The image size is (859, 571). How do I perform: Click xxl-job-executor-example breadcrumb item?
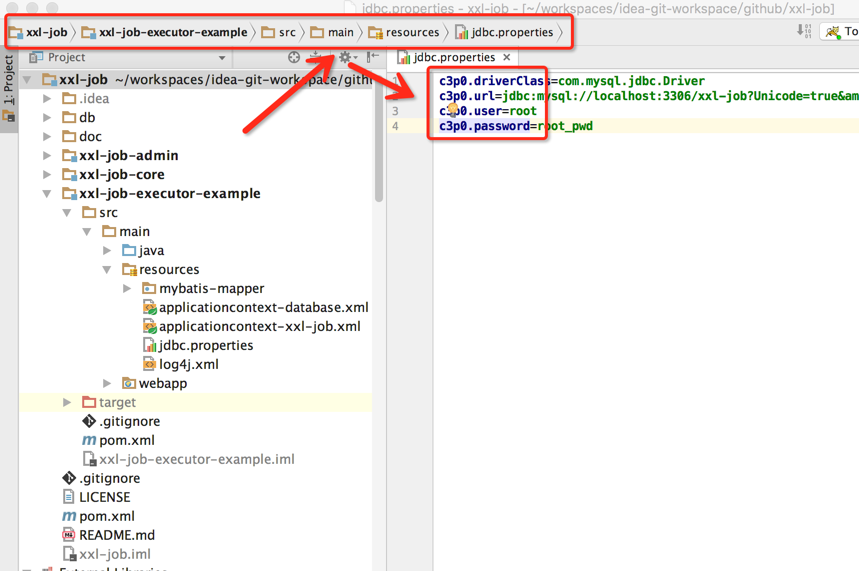(164, 32)
